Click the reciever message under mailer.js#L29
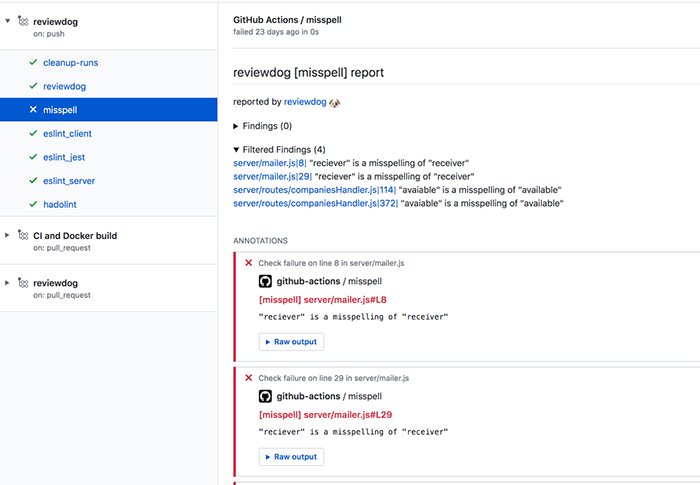The image size is (700, 485). tap(353, 432)
